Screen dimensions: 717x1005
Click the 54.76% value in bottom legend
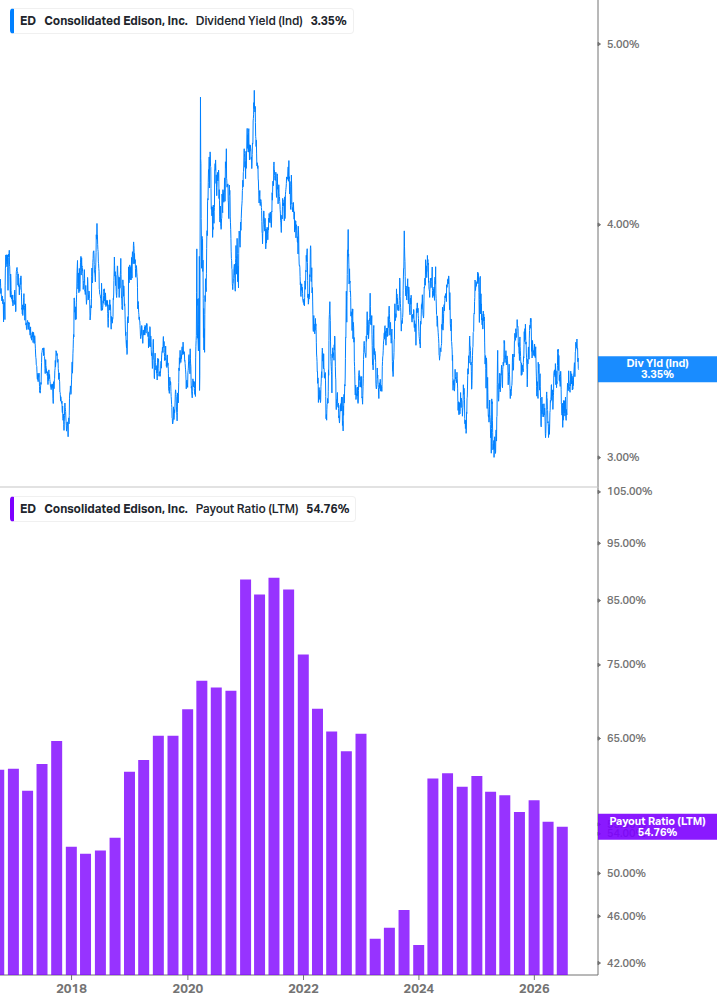click(x=327, y=509)
